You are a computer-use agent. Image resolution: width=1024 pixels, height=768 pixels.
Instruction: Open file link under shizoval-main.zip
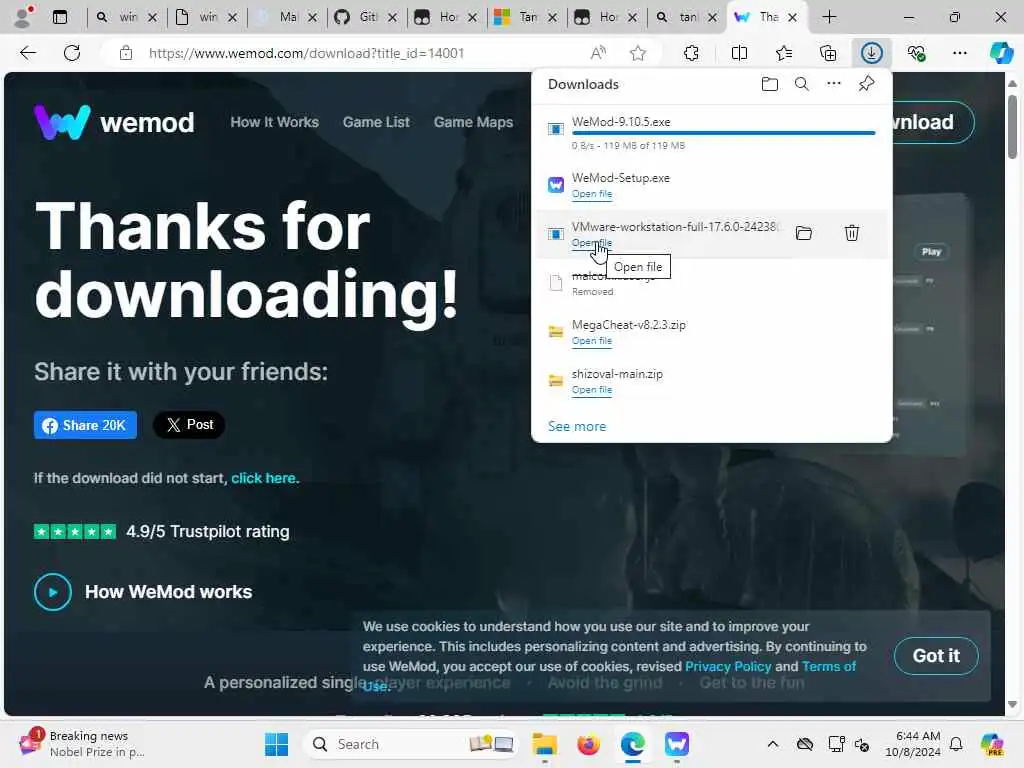tap(592, 390)
